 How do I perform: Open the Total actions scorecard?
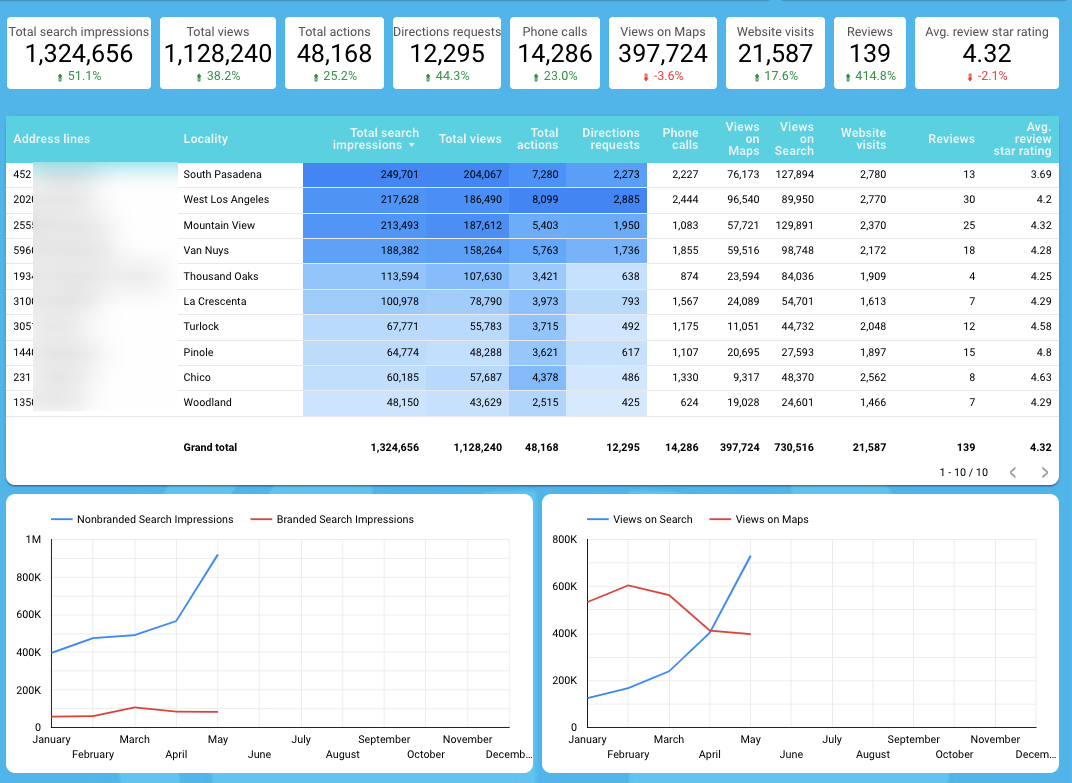334,53
